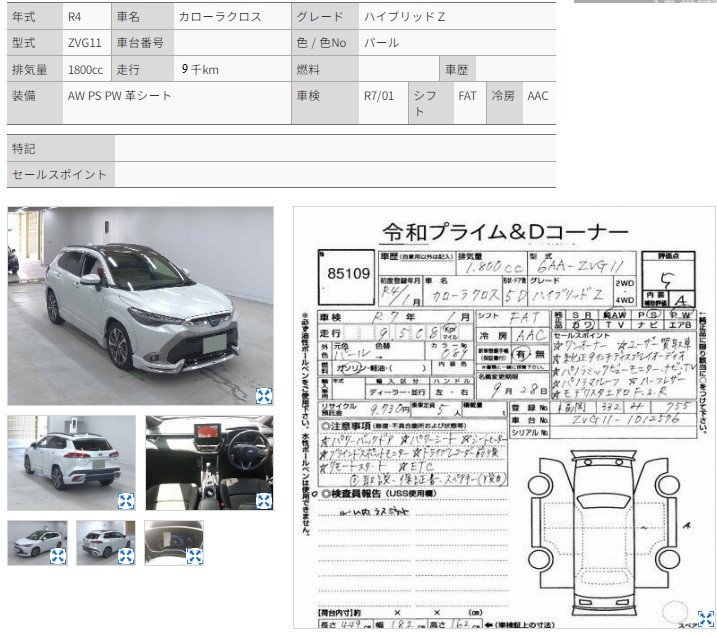This screenshot has height=636, width=717.
Task: Select the model code ZVG11 cell
Action: (x=86, y=43)
